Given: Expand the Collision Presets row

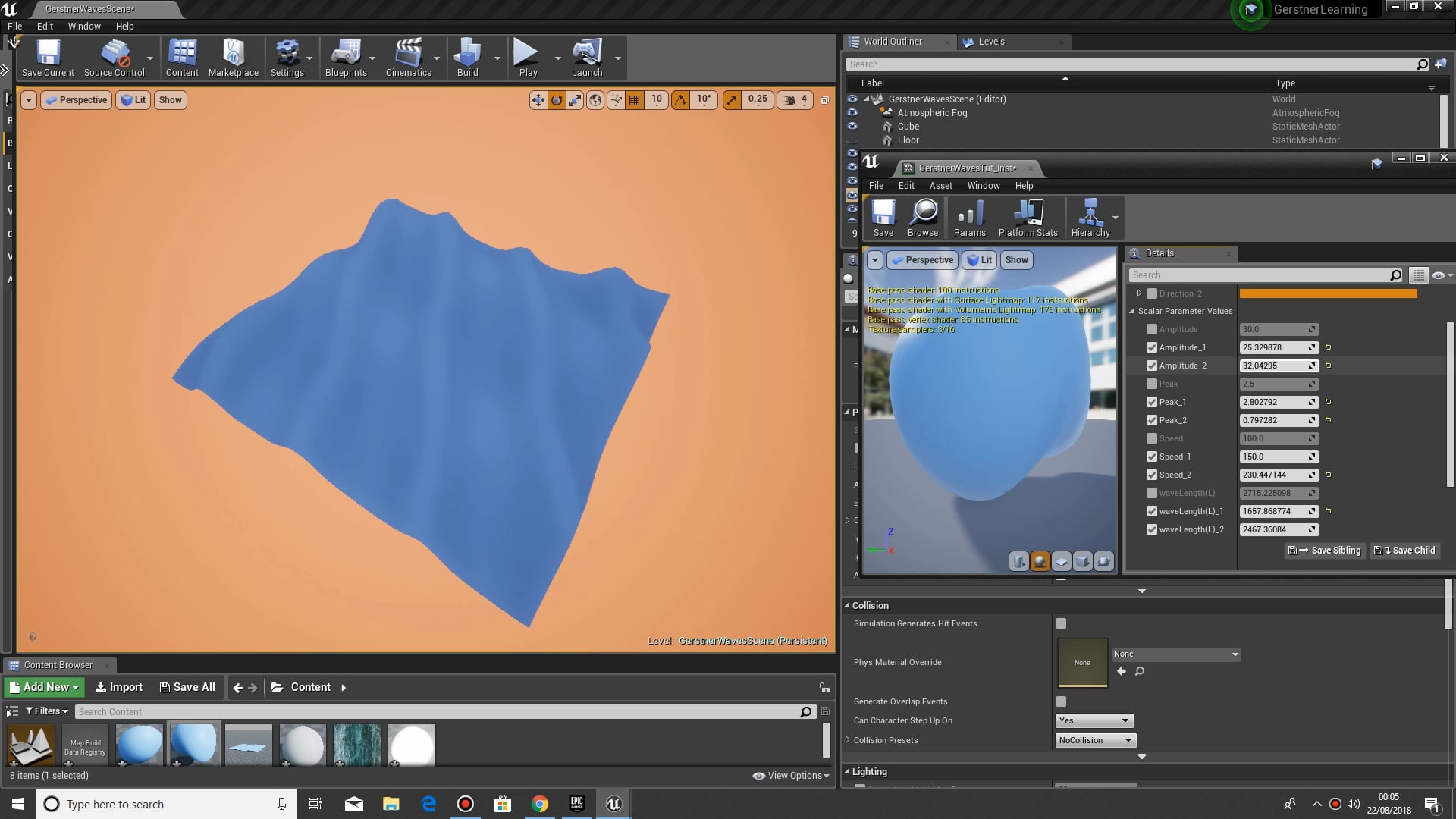Looking at the screenshot, I should click(x=847, y=740).
